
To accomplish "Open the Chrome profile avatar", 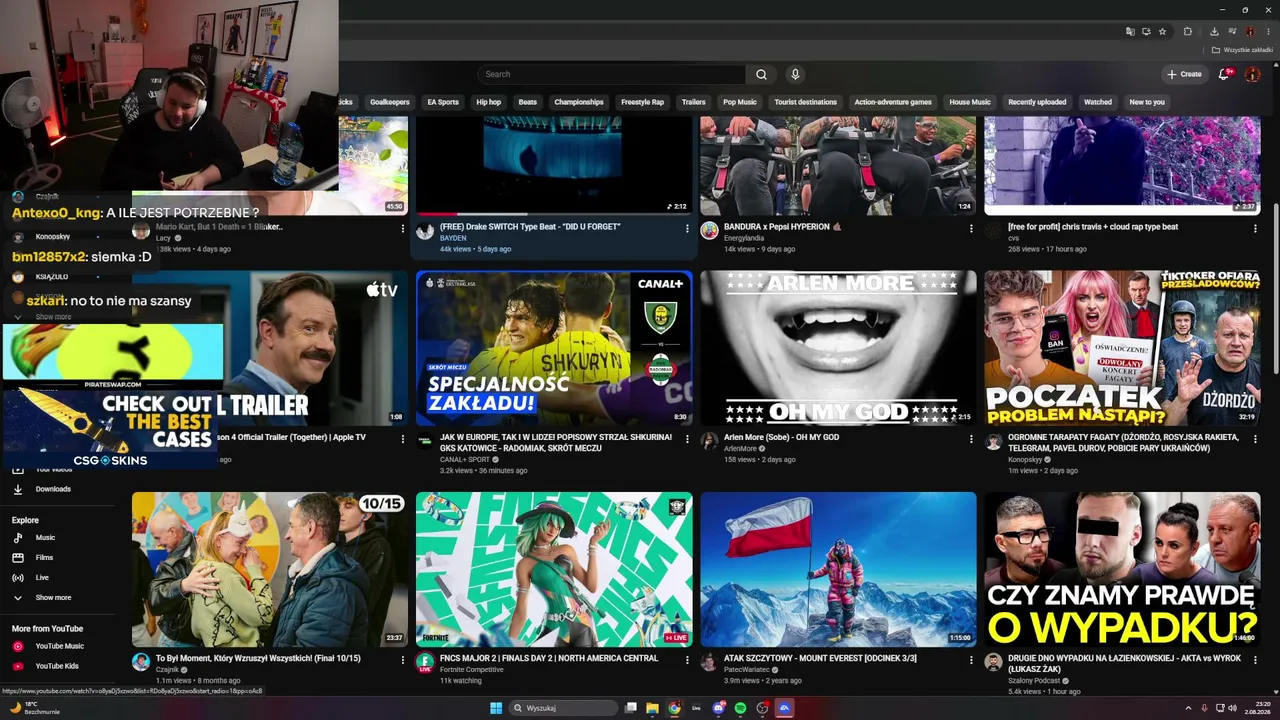I will click(x=1250, y=31).
